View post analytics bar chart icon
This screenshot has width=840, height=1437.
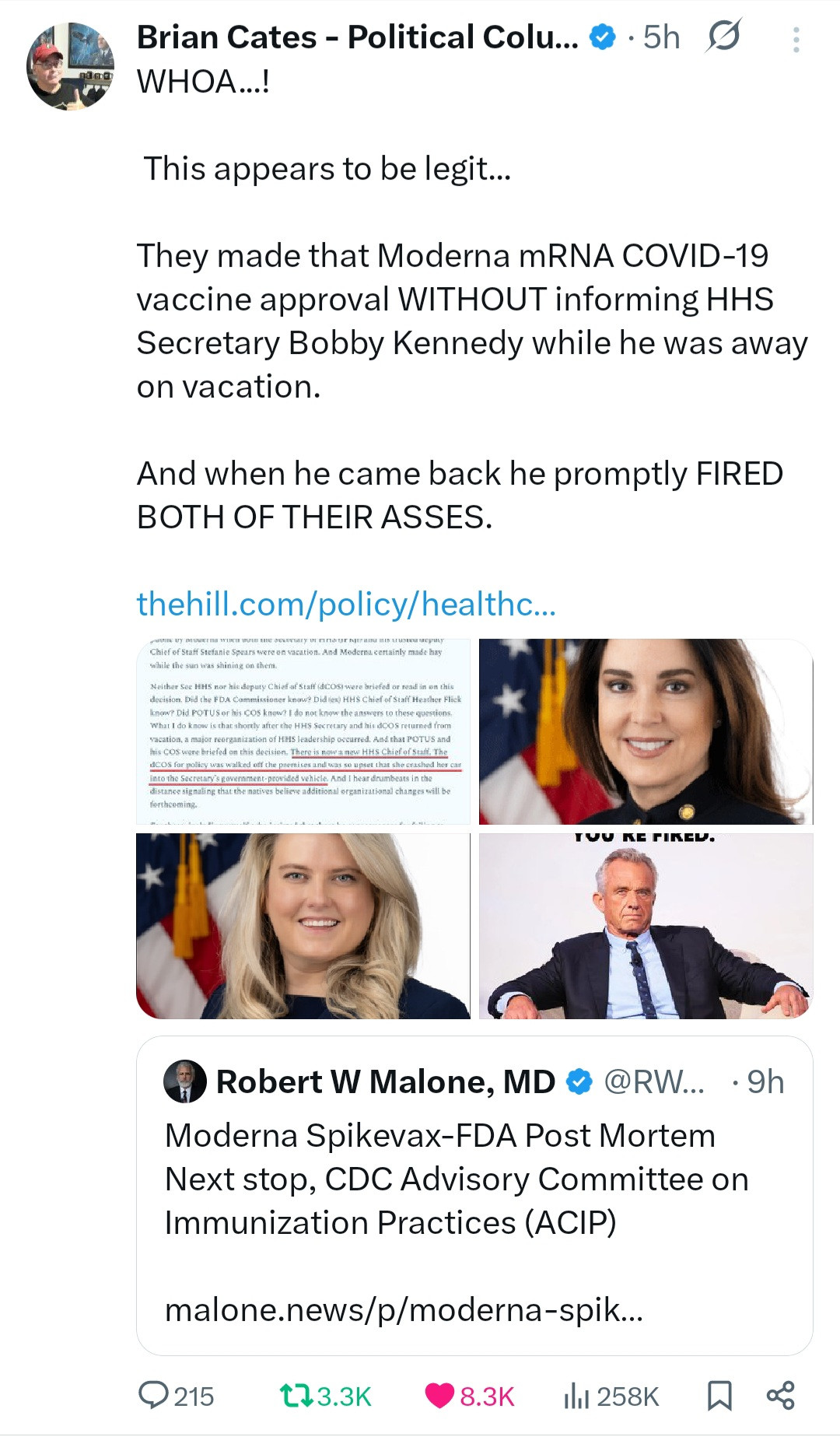pos(576,1396)
